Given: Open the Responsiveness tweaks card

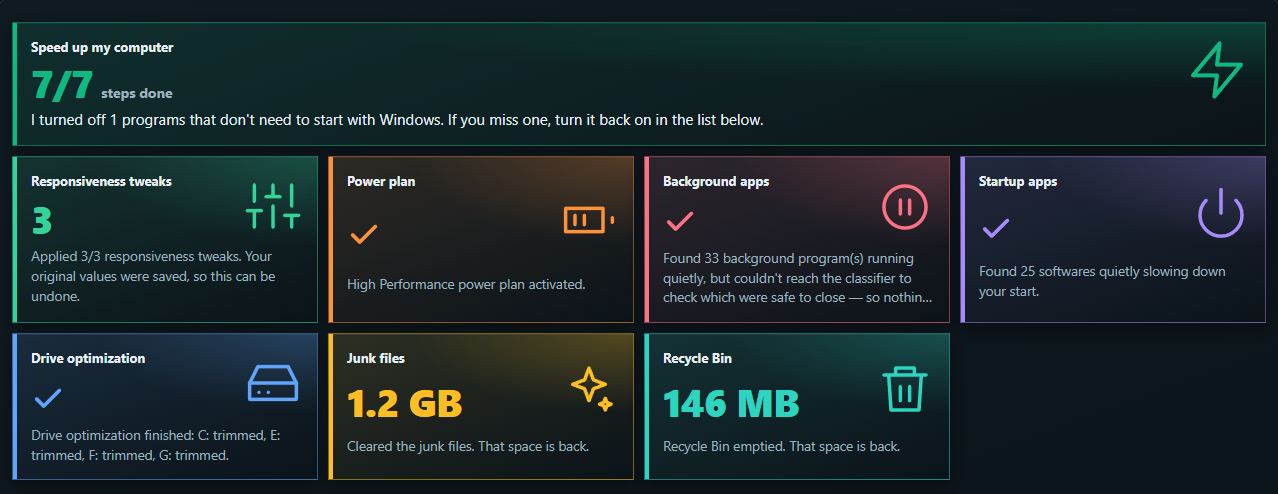Looking at the screenshot, I should point(165,239).
